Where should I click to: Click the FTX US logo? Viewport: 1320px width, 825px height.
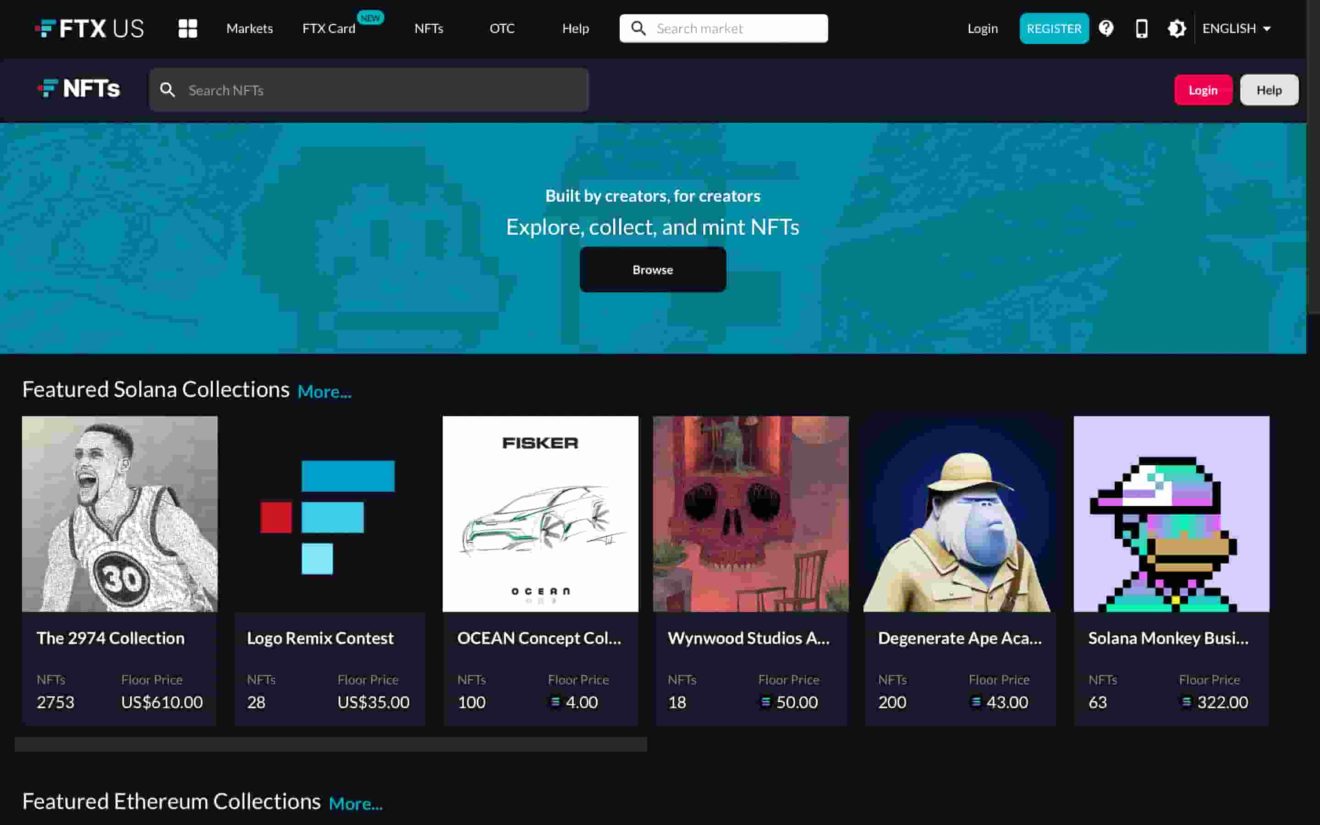tap(89, 28)
